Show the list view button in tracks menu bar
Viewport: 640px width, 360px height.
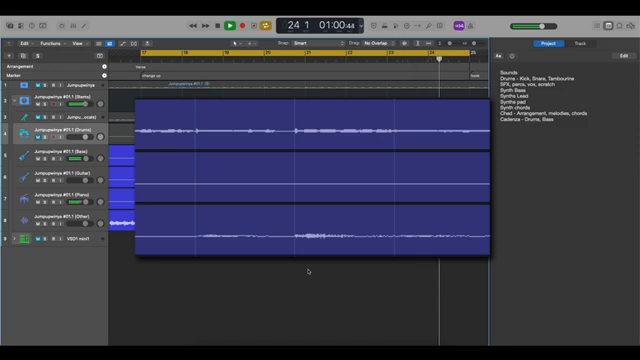click(99, 43)
